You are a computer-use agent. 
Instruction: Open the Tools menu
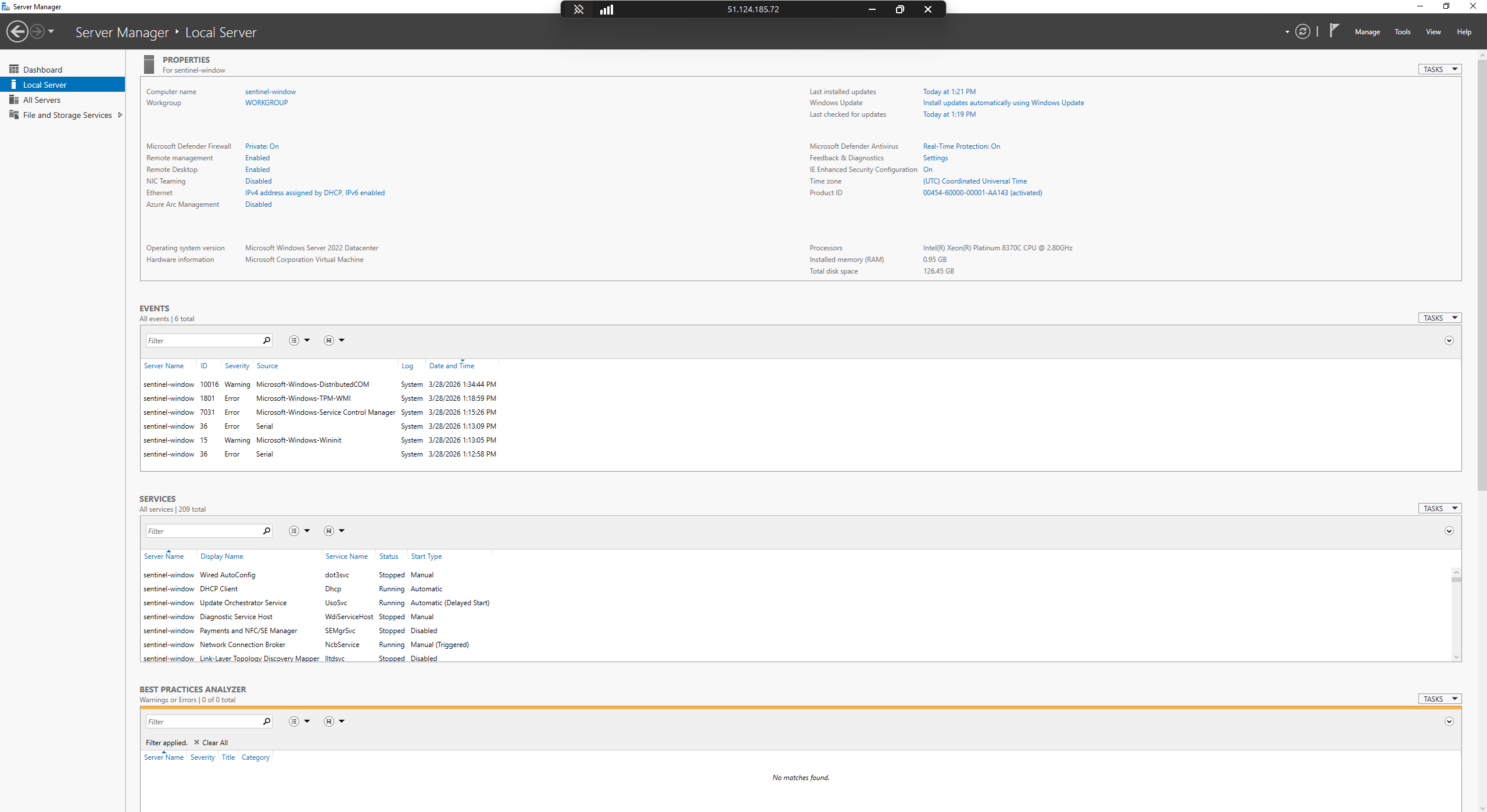coord(1402,32)
